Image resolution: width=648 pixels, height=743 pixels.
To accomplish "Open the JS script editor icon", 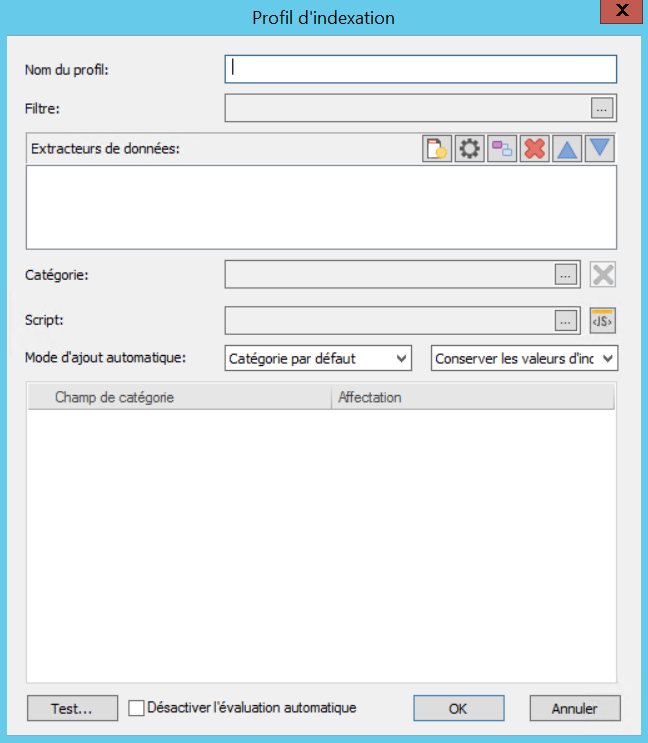I will [x=602, y=320].
